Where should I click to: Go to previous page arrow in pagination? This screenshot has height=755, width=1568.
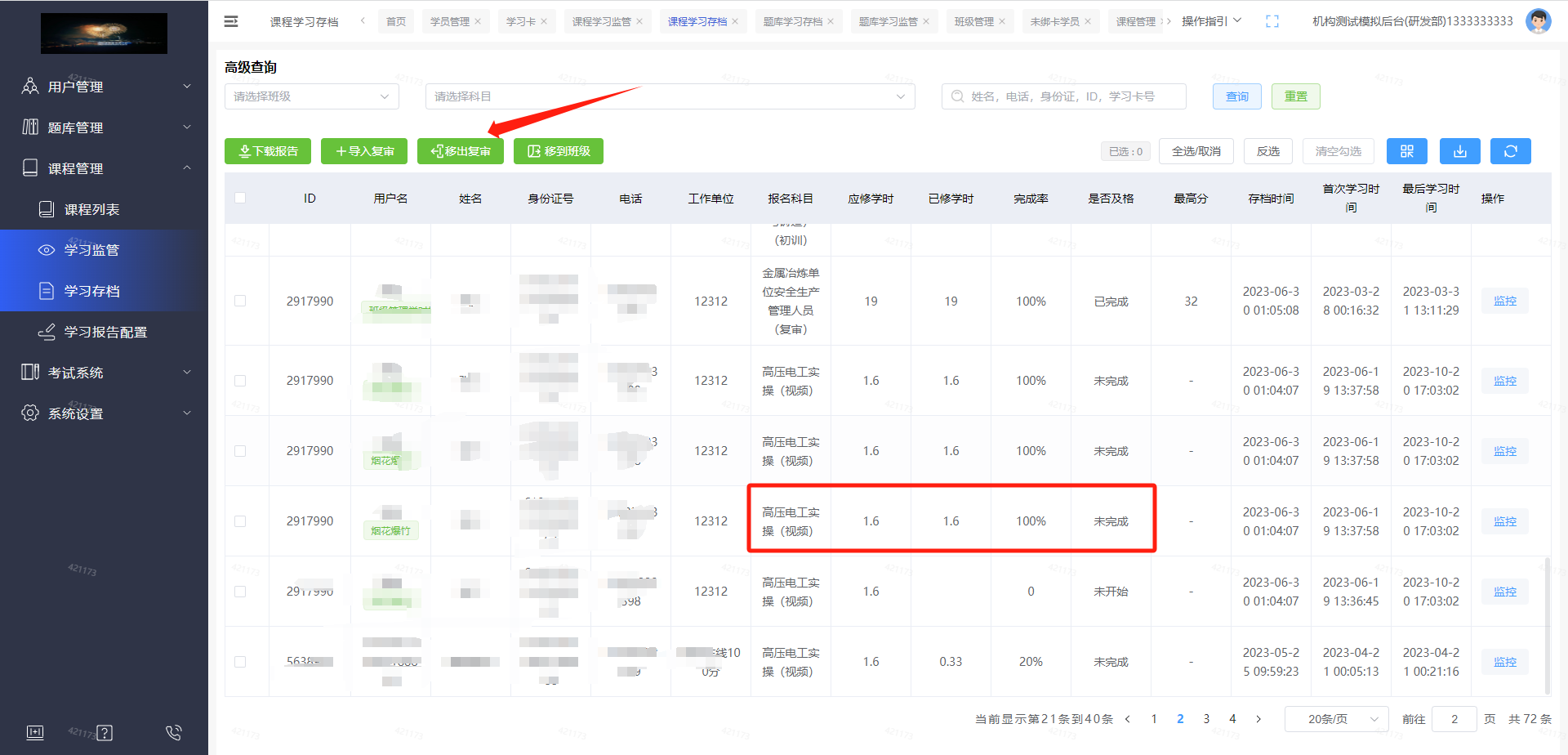coord(1128,719)
